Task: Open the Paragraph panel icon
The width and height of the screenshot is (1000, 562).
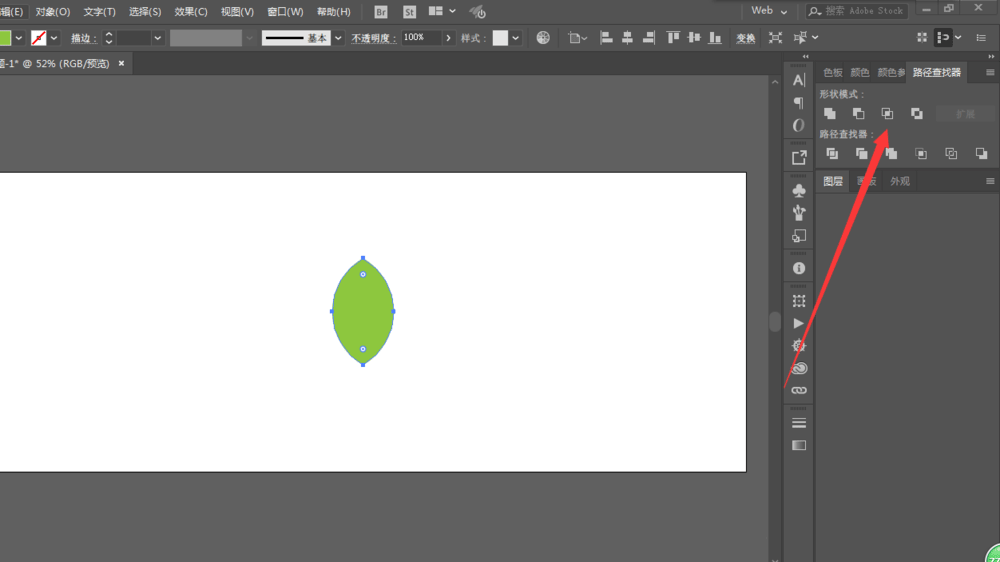Action: tap(798, 103)
